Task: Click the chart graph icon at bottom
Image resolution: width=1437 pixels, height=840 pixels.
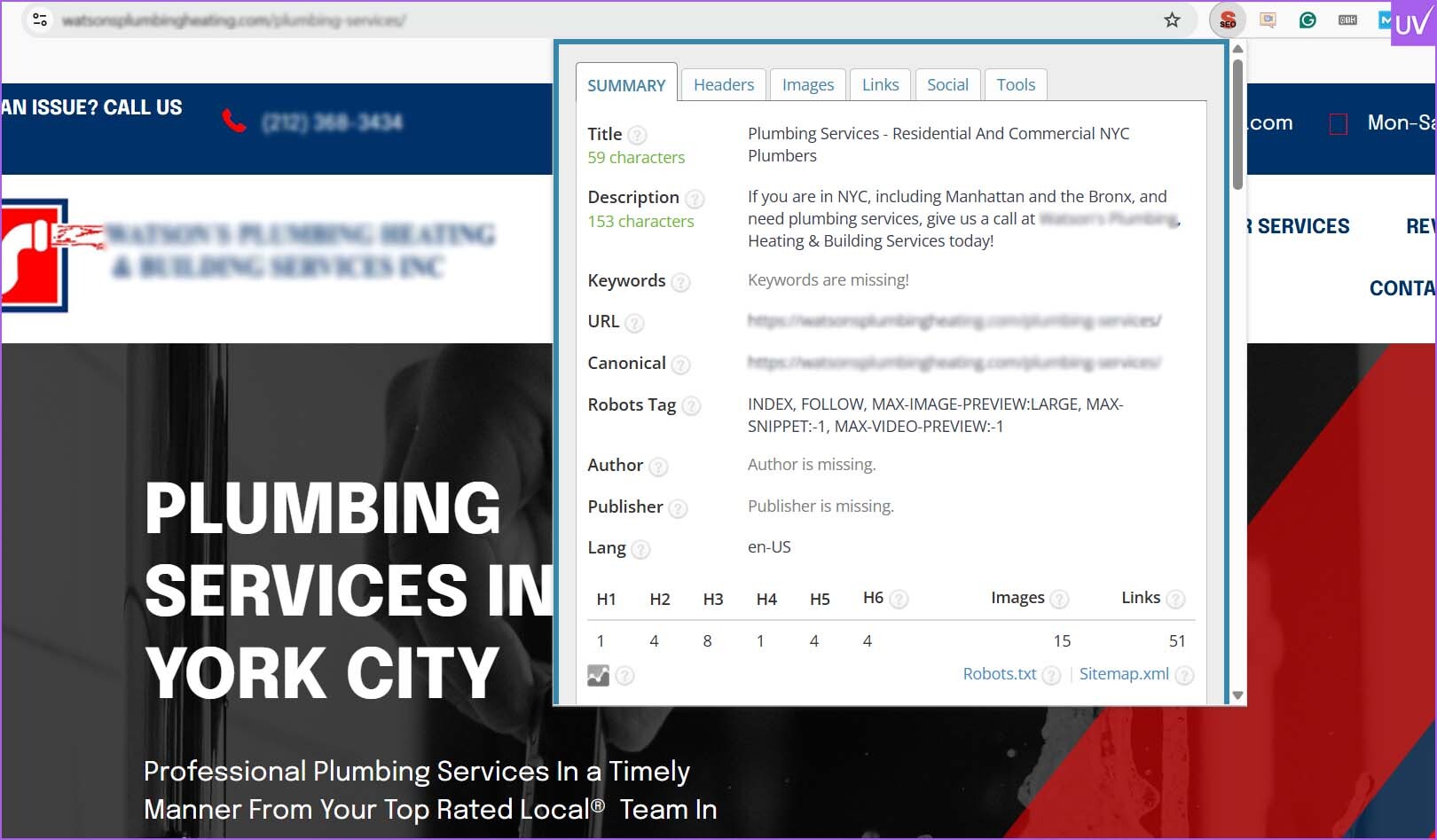Action: click(x=598, y=675)
